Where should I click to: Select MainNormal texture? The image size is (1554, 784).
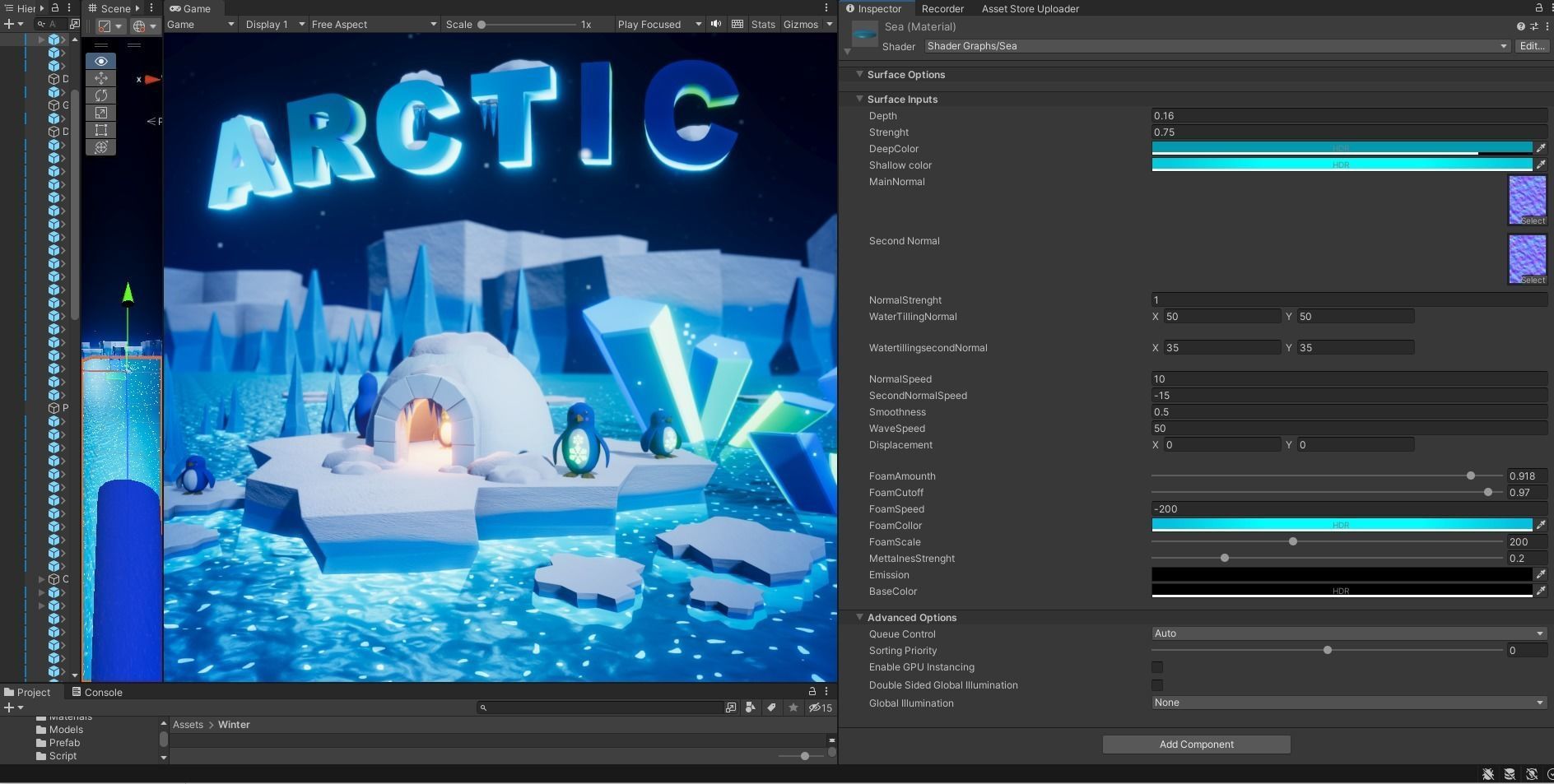click(1528, 200)
